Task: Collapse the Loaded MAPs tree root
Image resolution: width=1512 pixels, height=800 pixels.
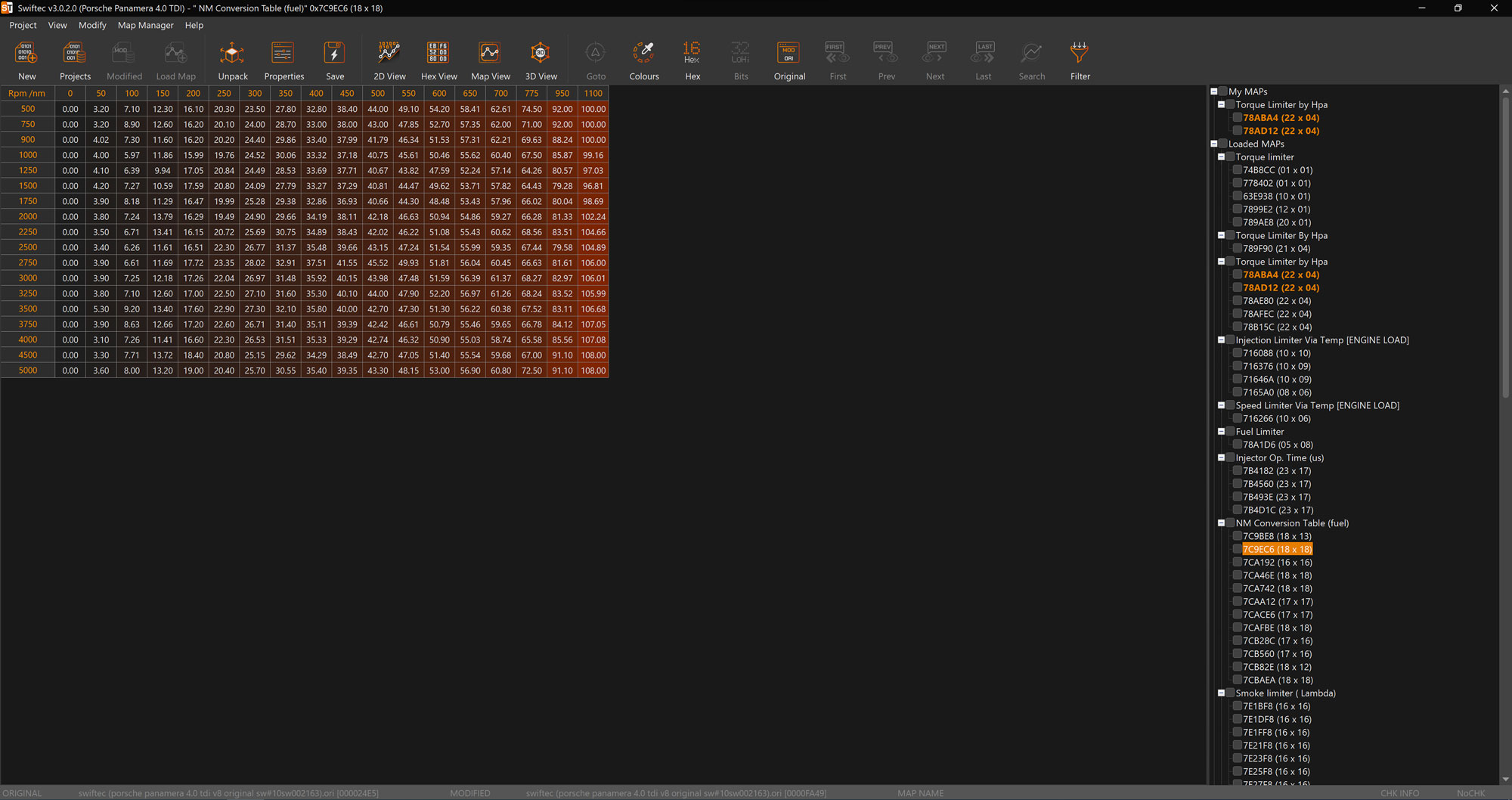Action: tap(1214, 144)
